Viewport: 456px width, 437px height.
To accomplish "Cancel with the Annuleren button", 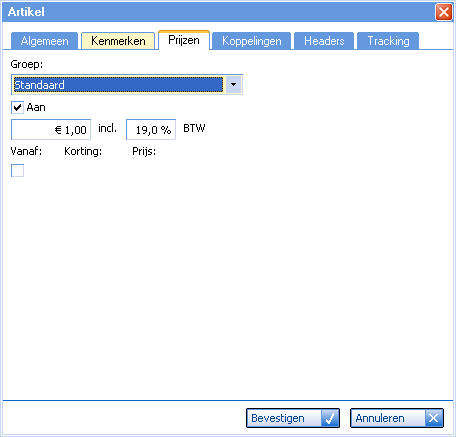I will (x=397, y=418).
